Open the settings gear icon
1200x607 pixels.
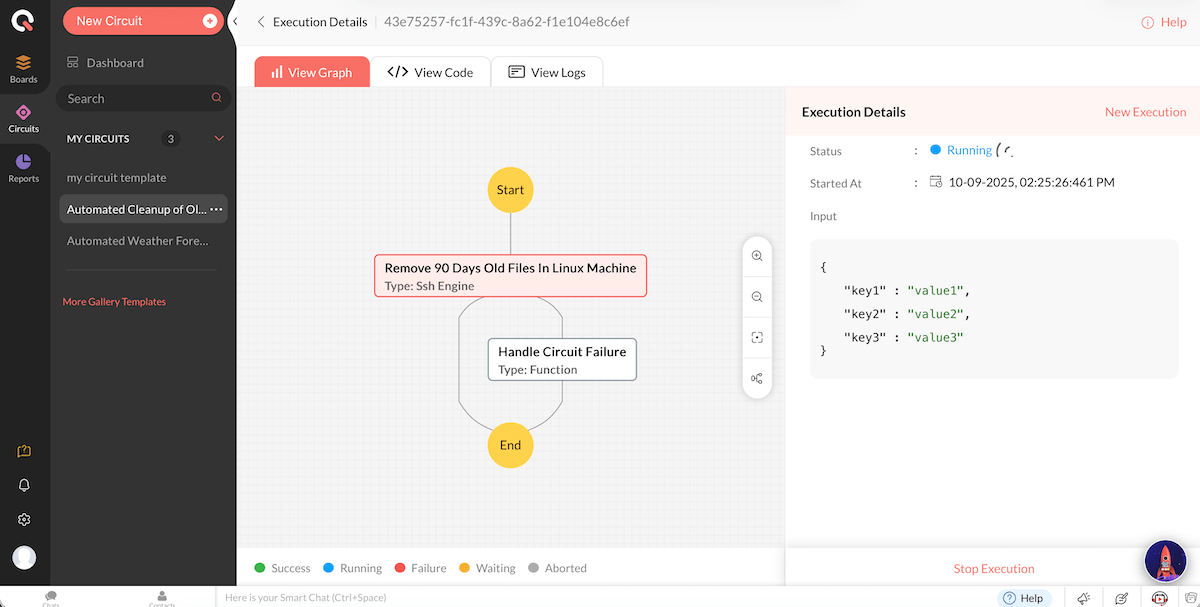pyautogui.click(x=24, y=520)
